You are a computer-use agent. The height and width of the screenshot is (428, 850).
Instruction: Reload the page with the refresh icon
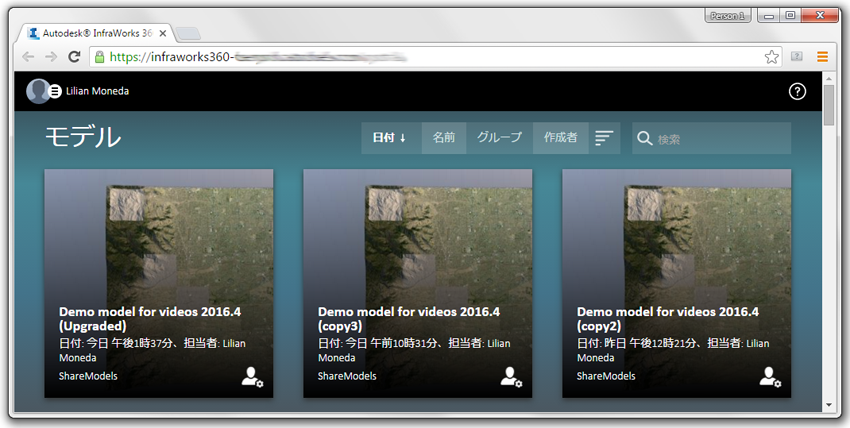tap(74, 57)
